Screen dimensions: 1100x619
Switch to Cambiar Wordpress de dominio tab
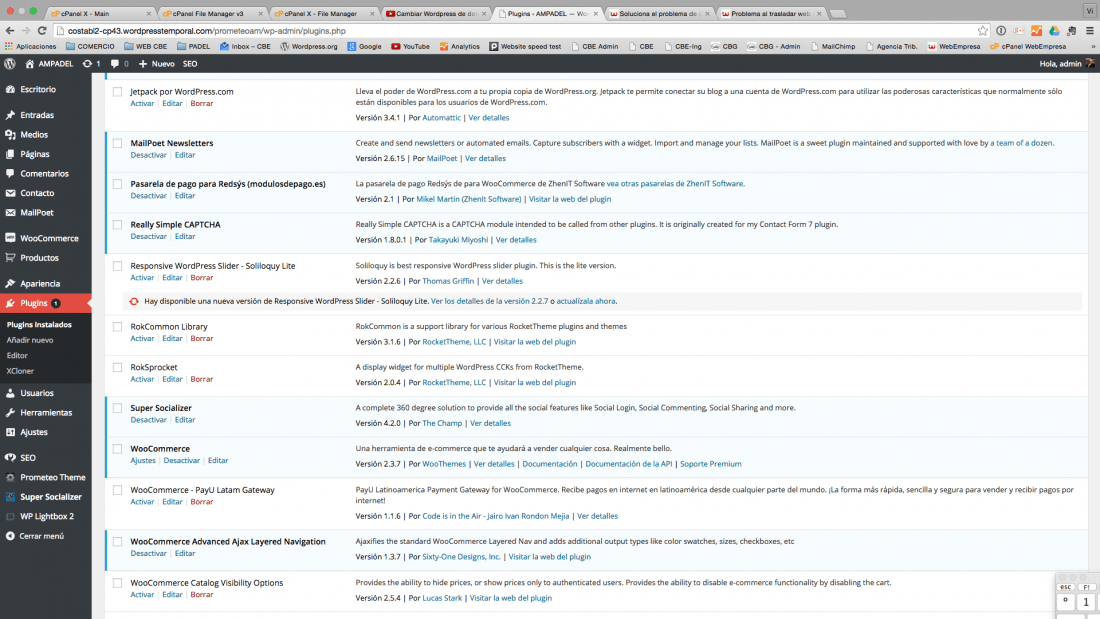click(436, 13)
